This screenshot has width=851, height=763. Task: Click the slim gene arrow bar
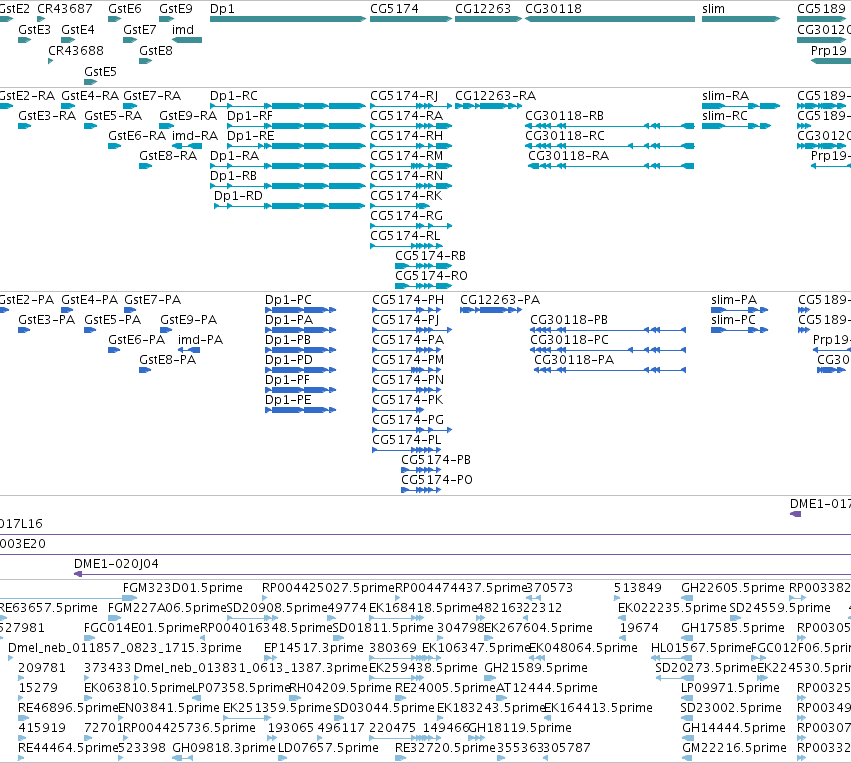pos(741,19)
